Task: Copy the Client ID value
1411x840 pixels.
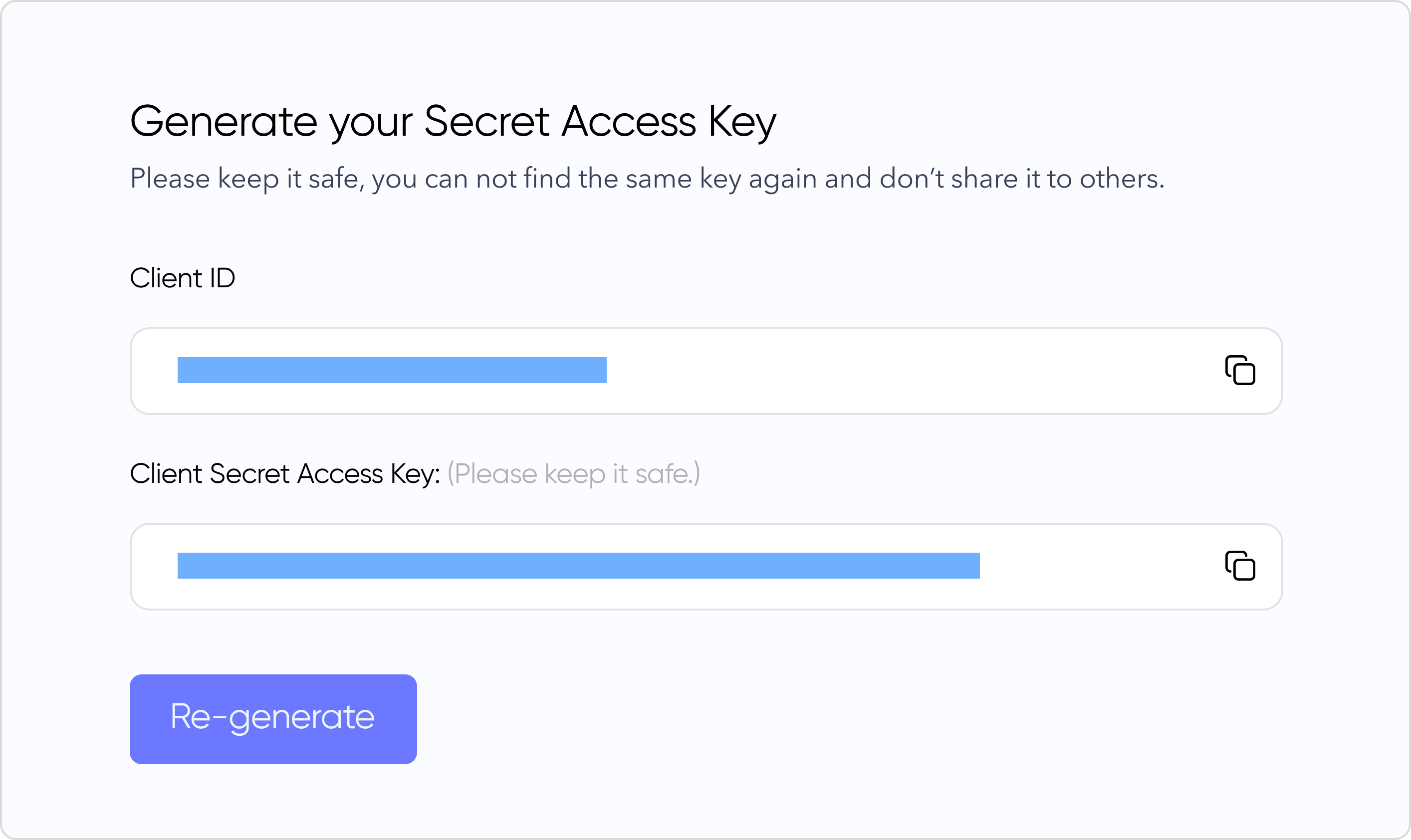Action: (x=1239, y=371)
